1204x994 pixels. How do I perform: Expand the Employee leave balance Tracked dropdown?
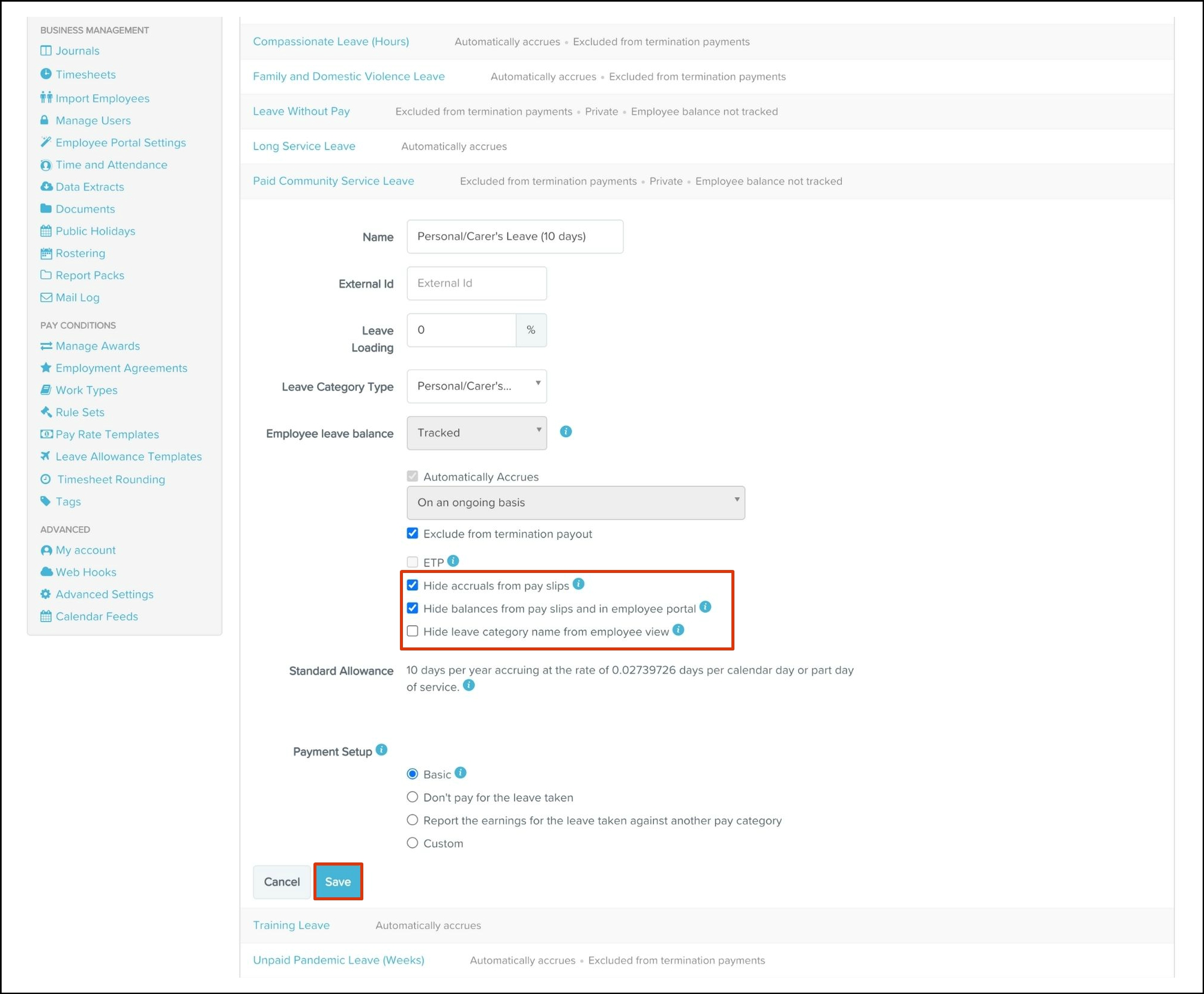coord(476,433)
